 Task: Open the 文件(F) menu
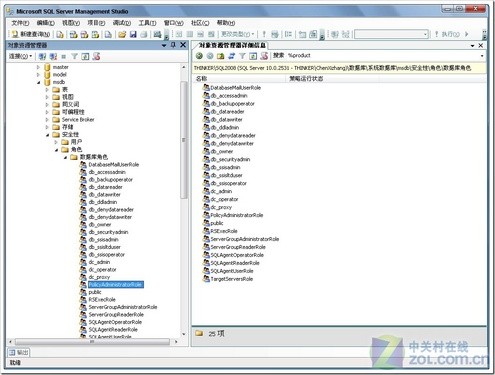(20, 23)
